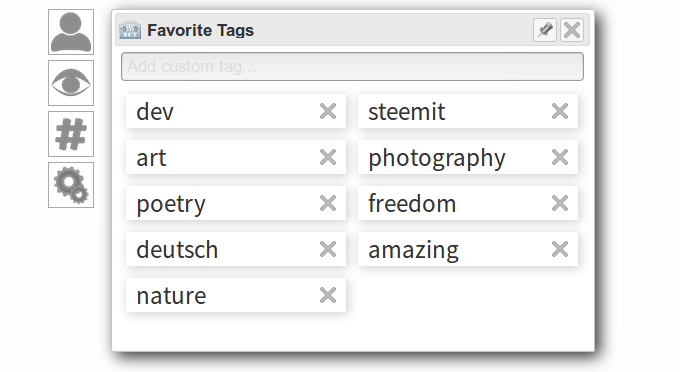The width and height of the screenshot is (680, 372).
Task: Delete the photography tag
Action: [560, 157]
